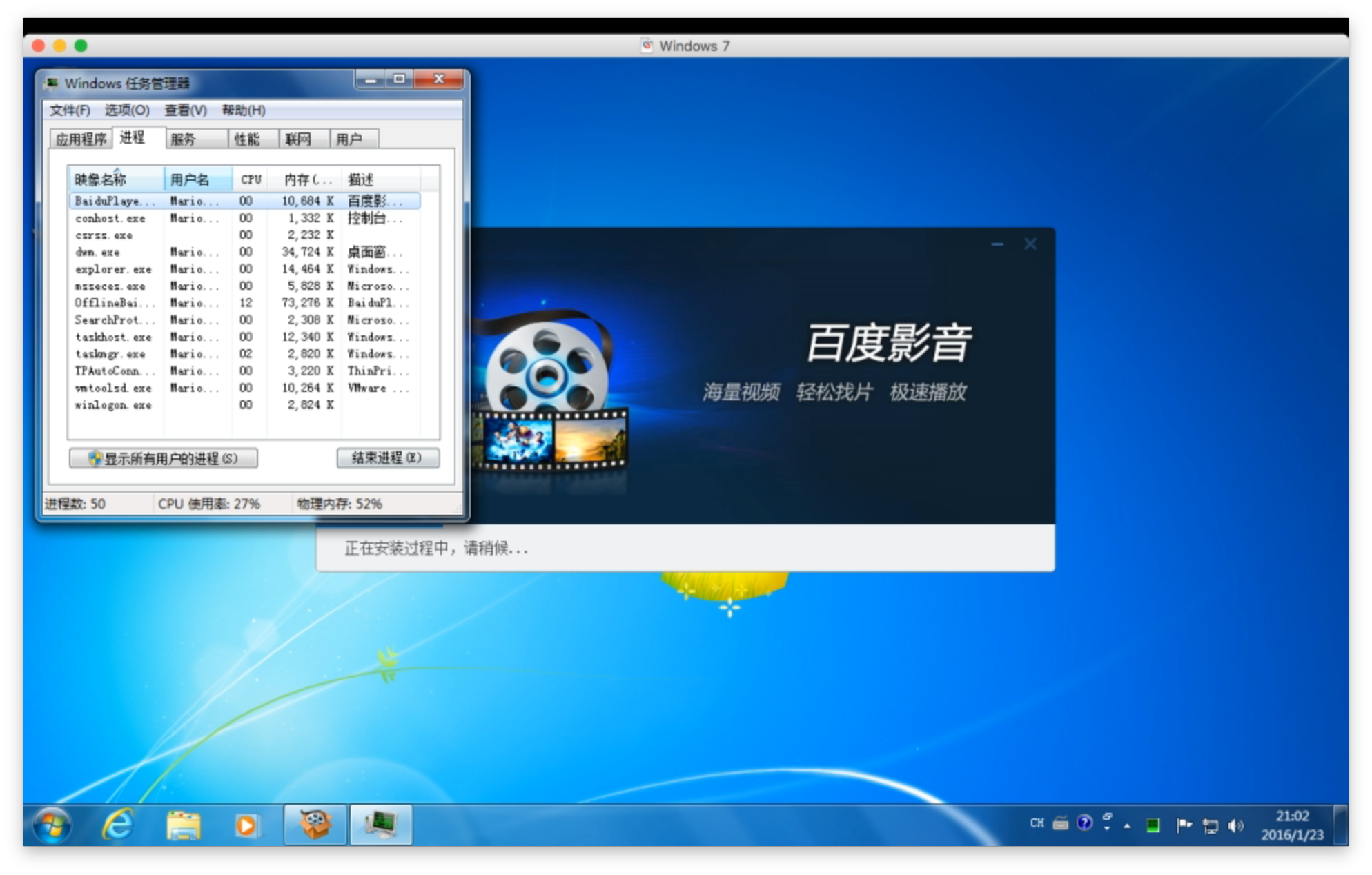Sort processes by 内存 column header
The height and width of the screenshot is (875, 1372).
coord(305,179)
